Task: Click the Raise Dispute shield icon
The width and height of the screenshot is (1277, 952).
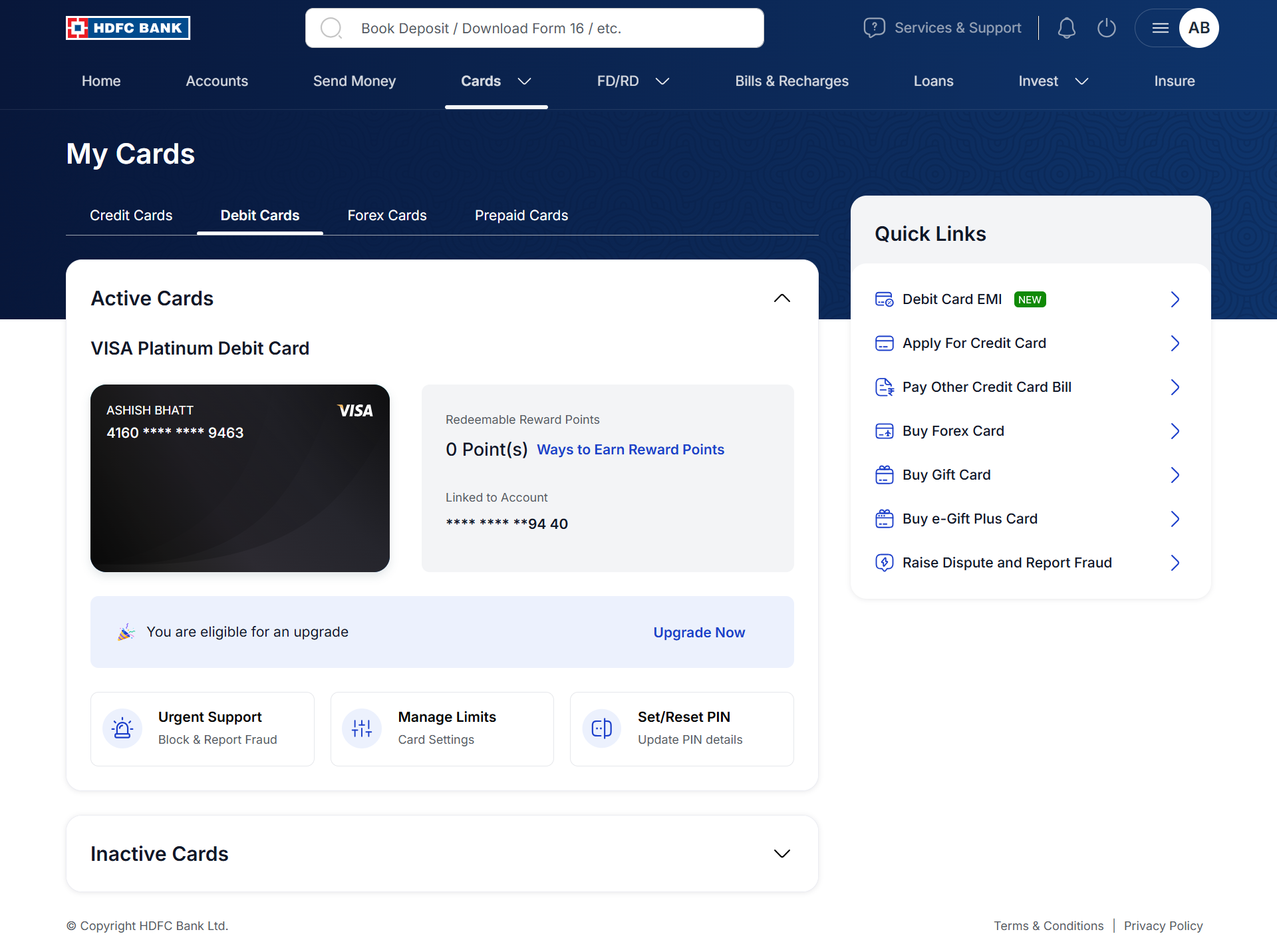Action: point(885,563)
